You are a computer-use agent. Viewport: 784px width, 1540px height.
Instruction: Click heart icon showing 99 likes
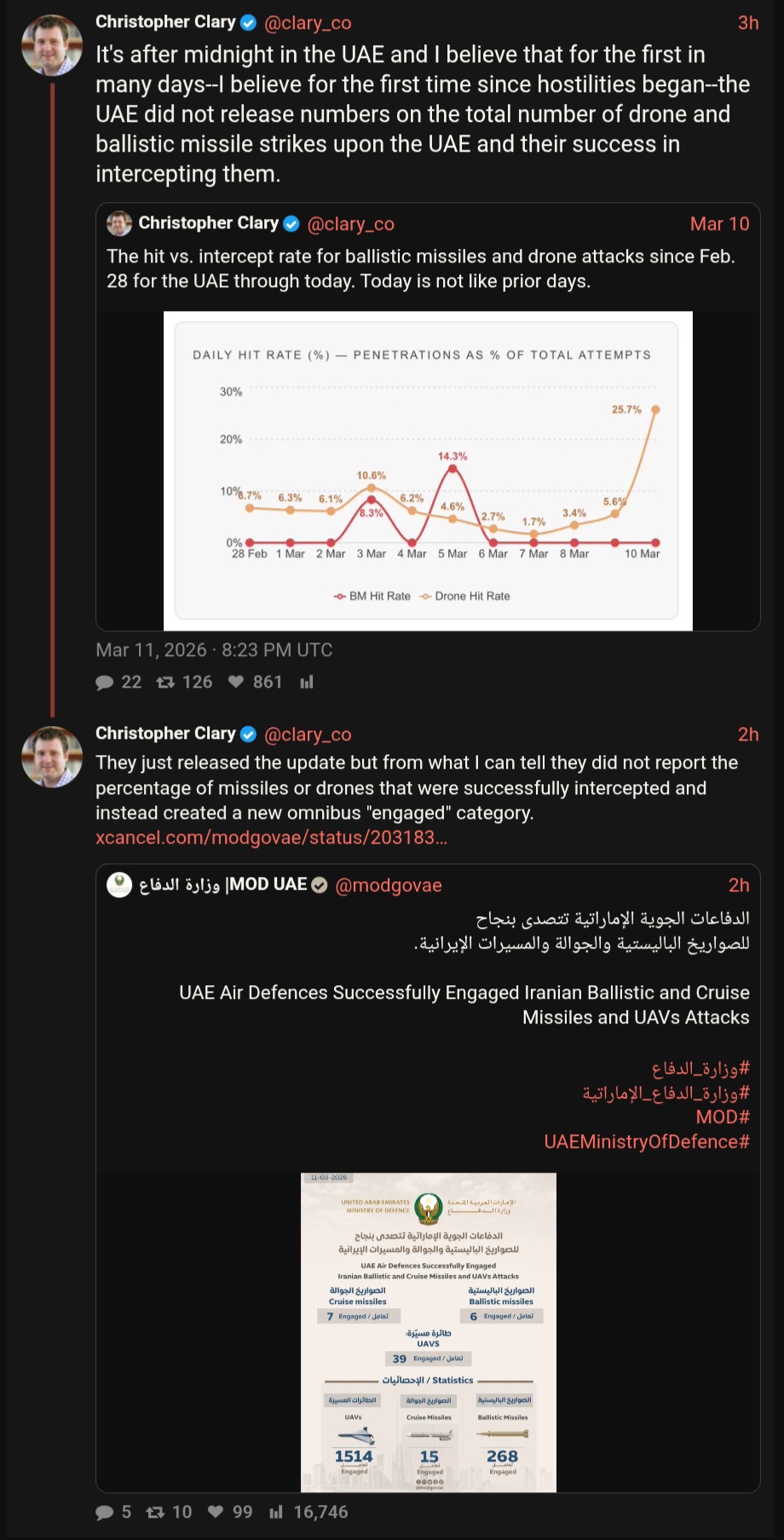216,1512
